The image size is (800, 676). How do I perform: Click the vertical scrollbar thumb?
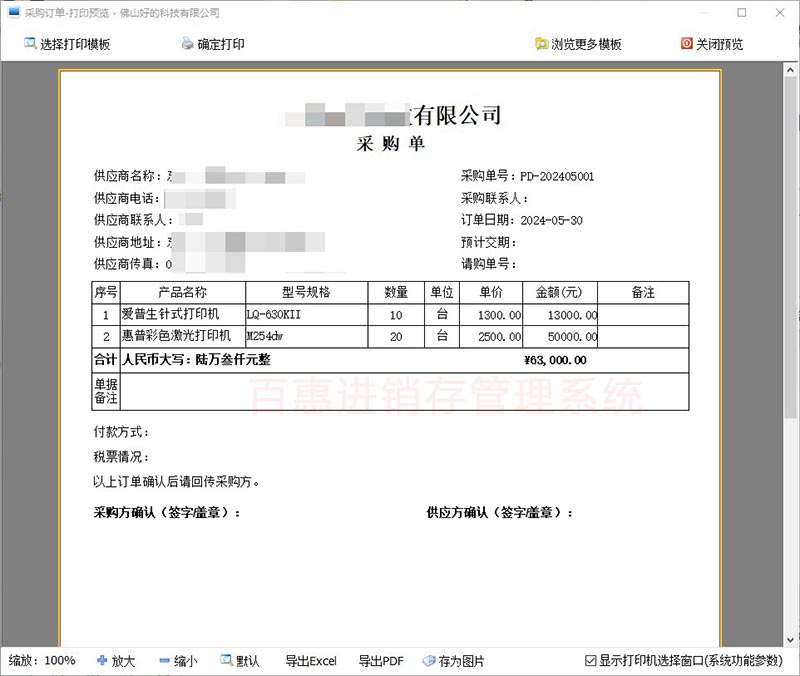(x=791, y=250)
